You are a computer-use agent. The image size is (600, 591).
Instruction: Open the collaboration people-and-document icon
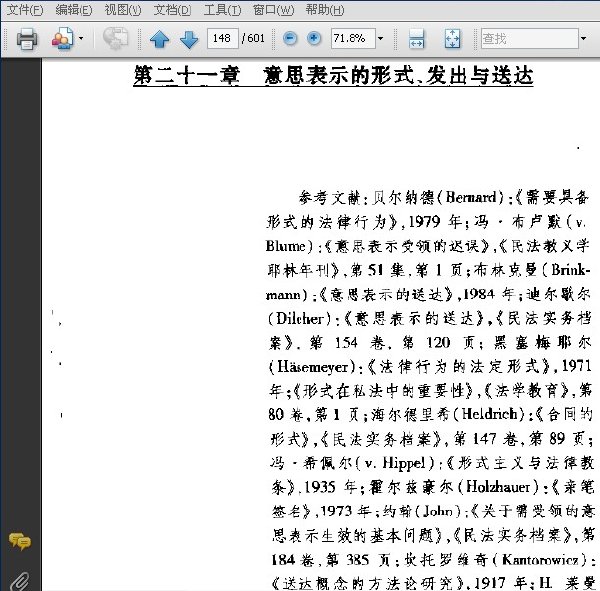(62, 39)
